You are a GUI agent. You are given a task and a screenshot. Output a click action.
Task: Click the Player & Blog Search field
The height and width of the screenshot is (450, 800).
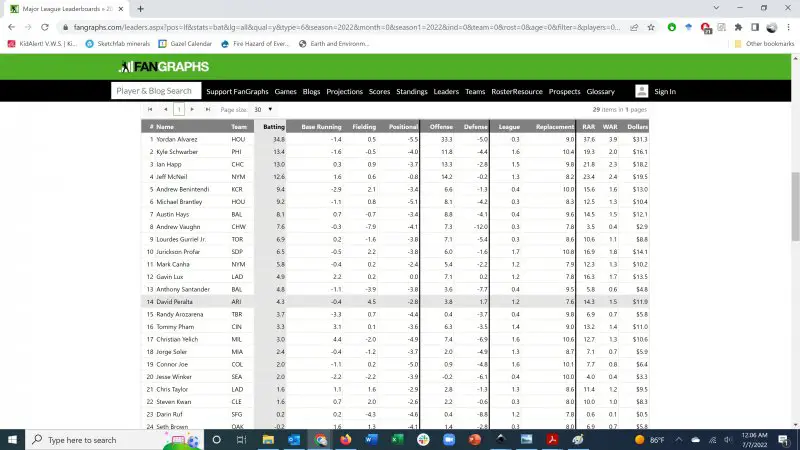point(154,91)
